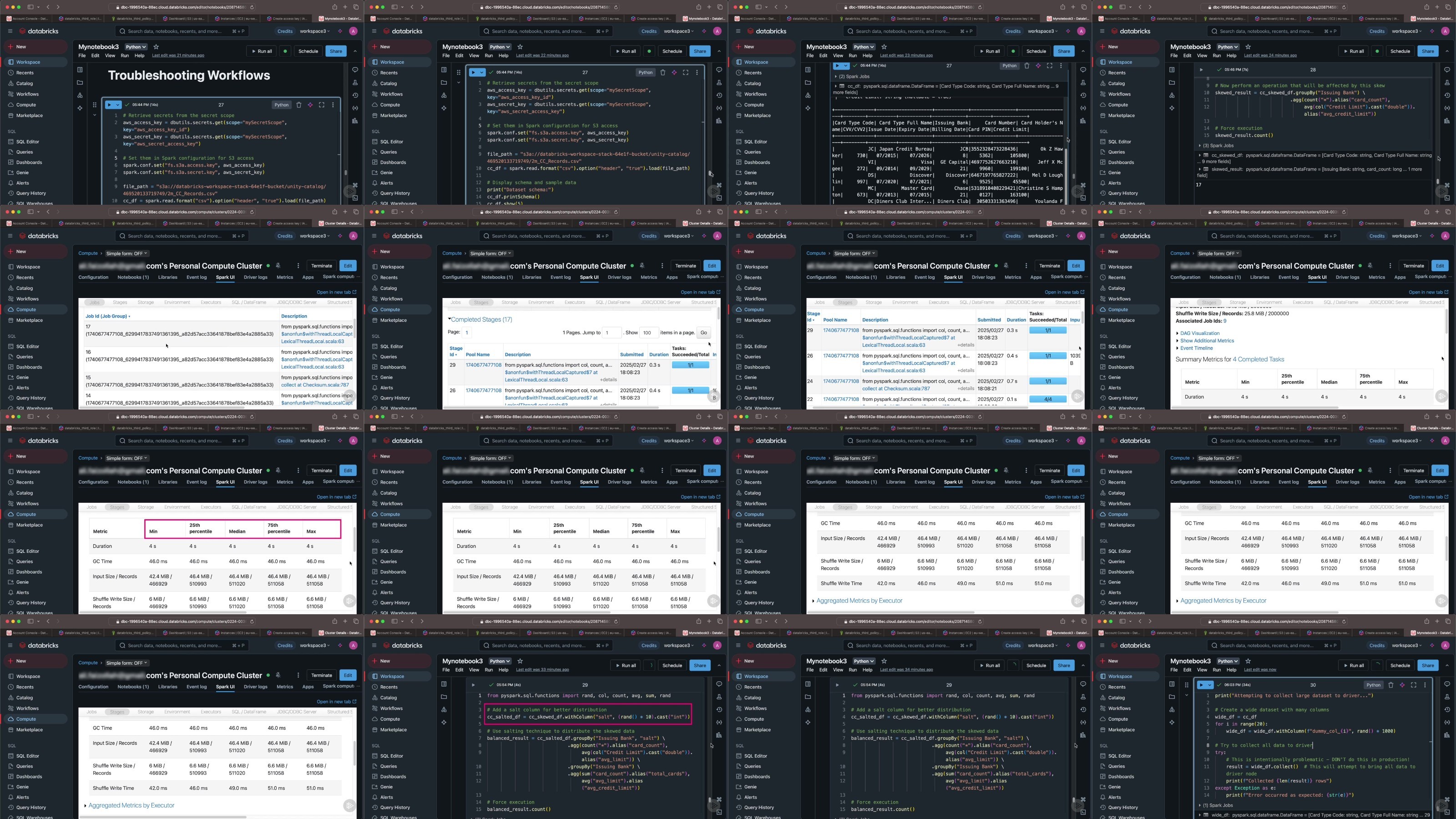Stage 22 progress bar 4/4, stage list window
1456x819 pixels.
pos(1048,399)
